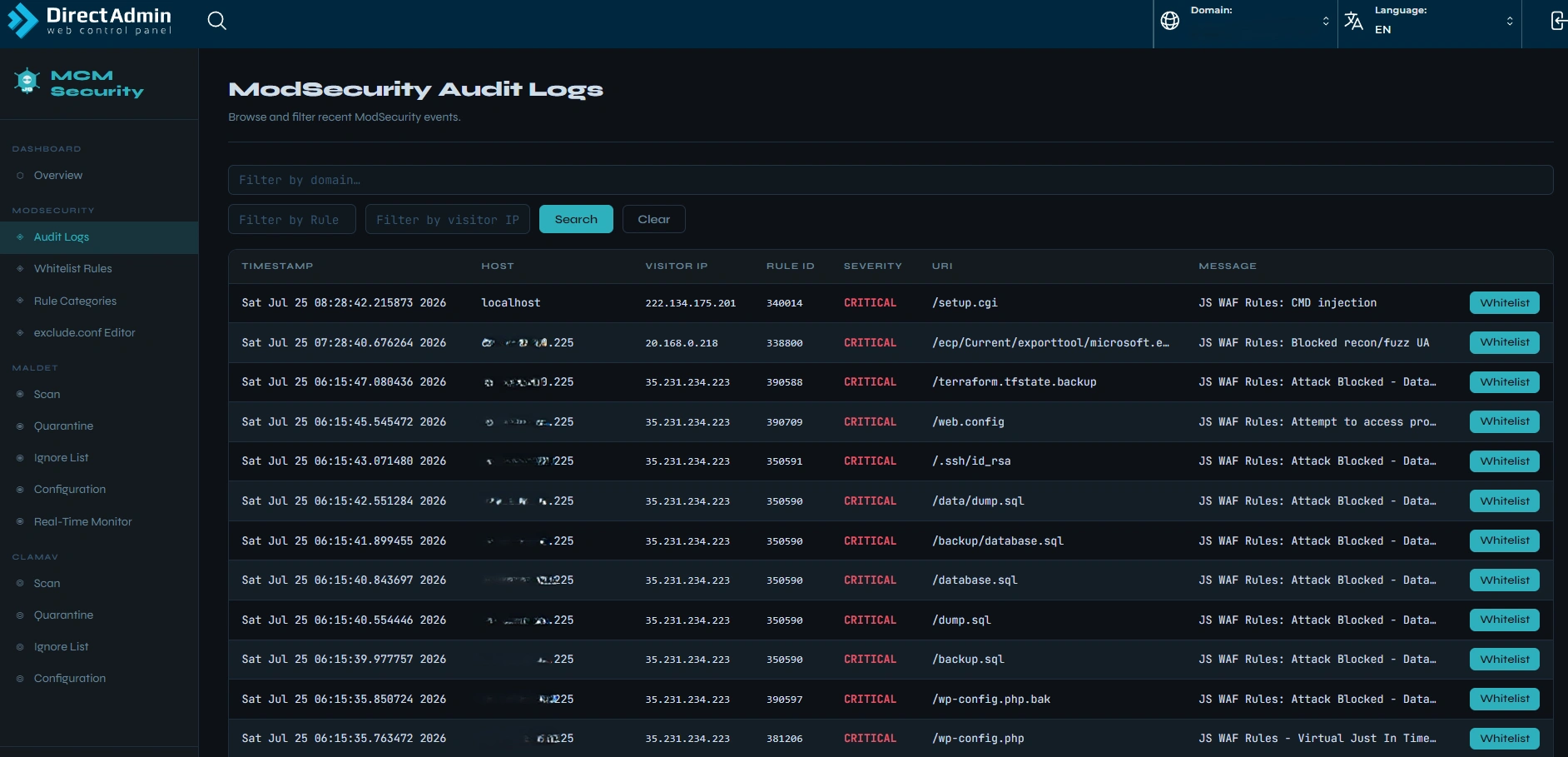Whitelist the /setup.cgi rule entry
1568x757 pixels.
1505,303
